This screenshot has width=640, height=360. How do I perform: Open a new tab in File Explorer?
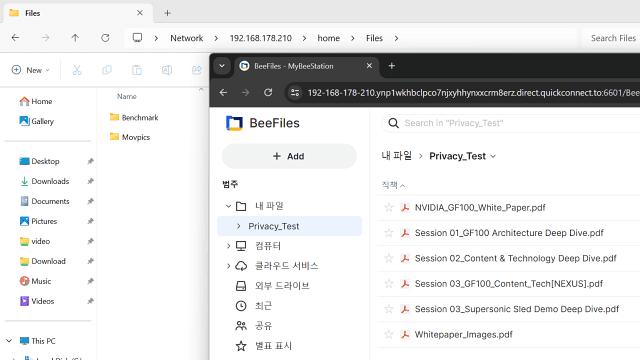[167, 13]
